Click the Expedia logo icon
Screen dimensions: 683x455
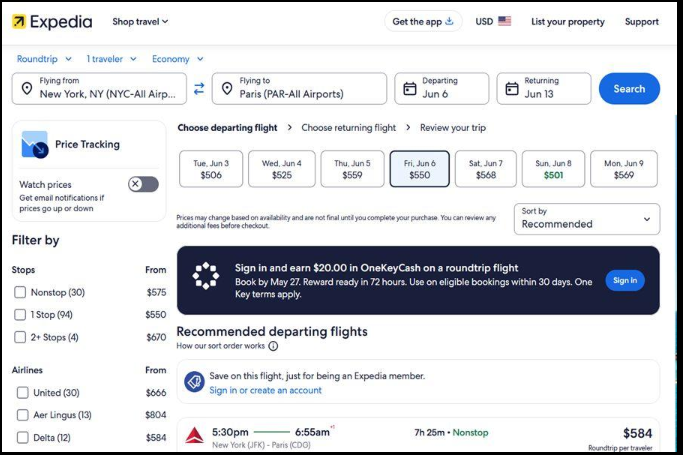coord(19,21)
